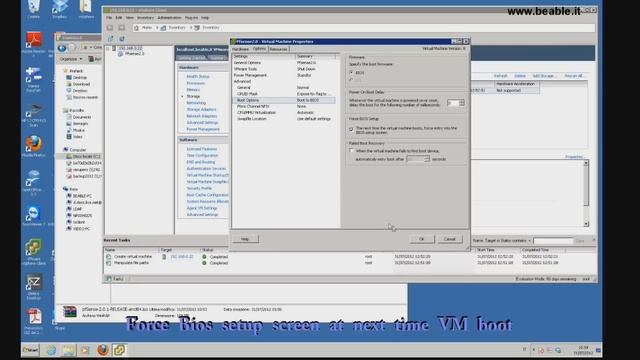
Task: Click the vertical scrollbar in the vSphere right pane
Action: pyautogui.click(x=586, y=193)
